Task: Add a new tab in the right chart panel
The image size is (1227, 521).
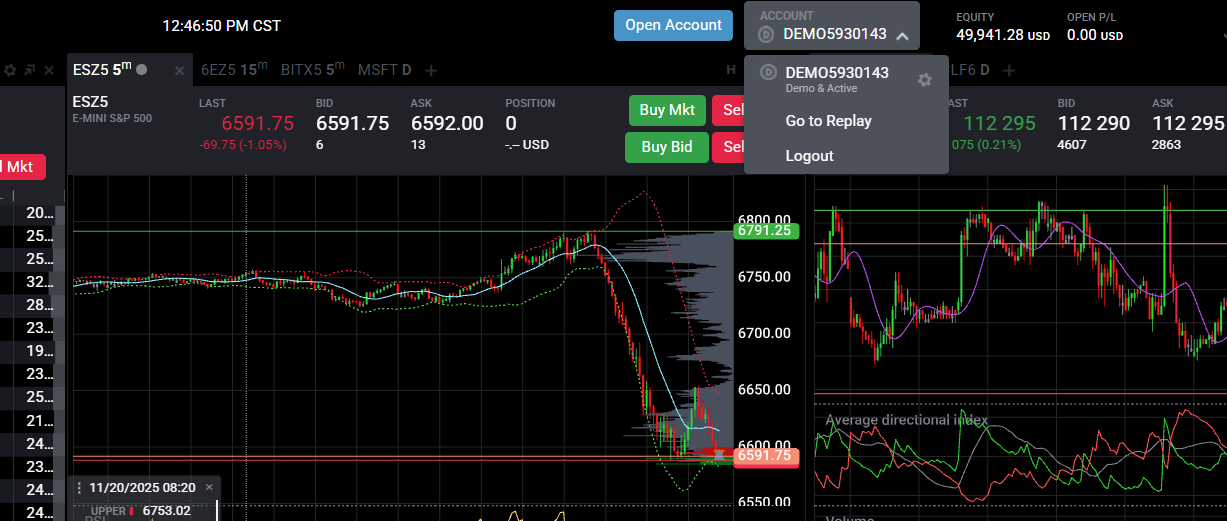Action: (x=1009, y=70)
